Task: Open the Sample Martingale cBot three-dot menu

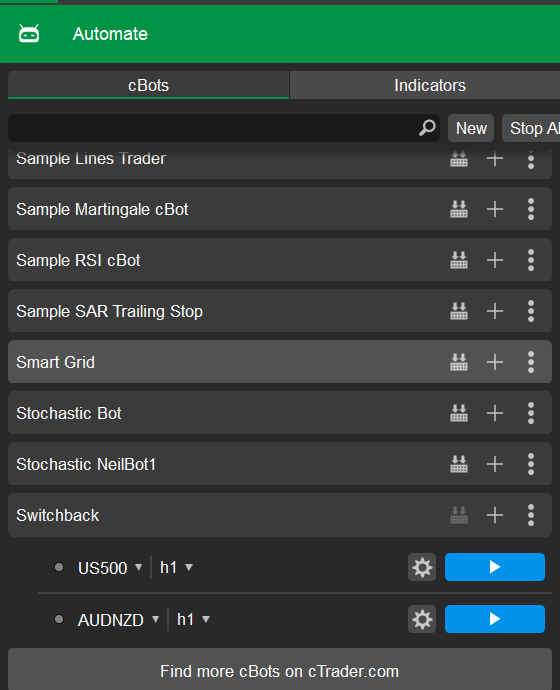Action: 531,209
